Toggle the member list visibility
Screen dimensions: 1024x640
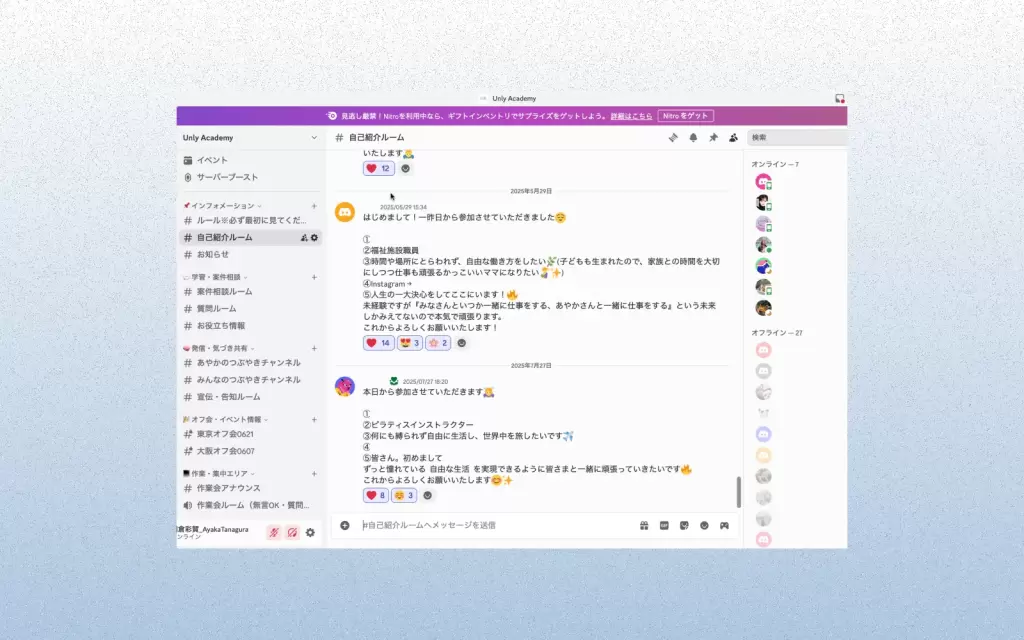[733, 138]
